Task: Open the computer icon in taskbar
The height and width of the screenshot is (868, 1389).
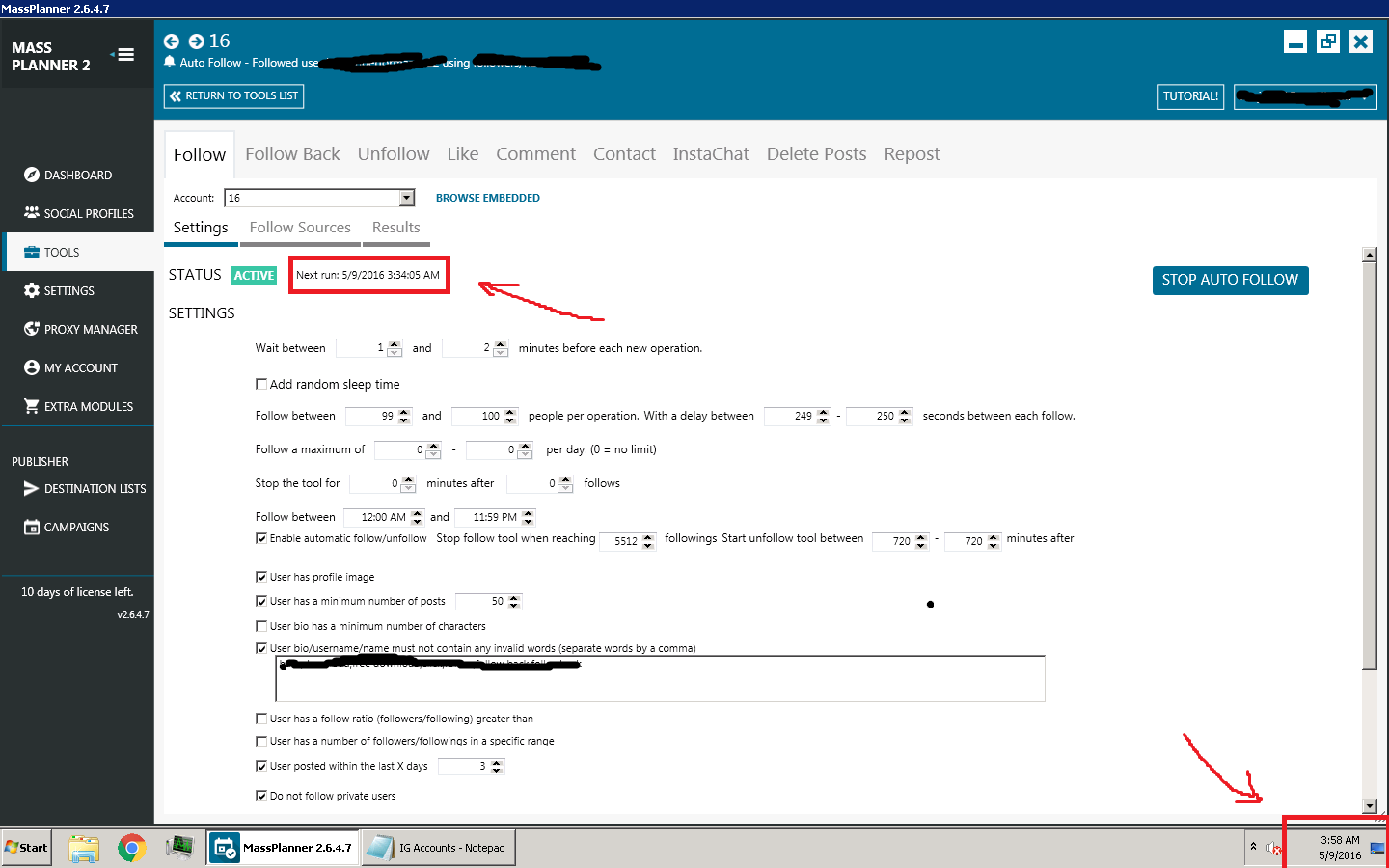Action: point(179,848)
